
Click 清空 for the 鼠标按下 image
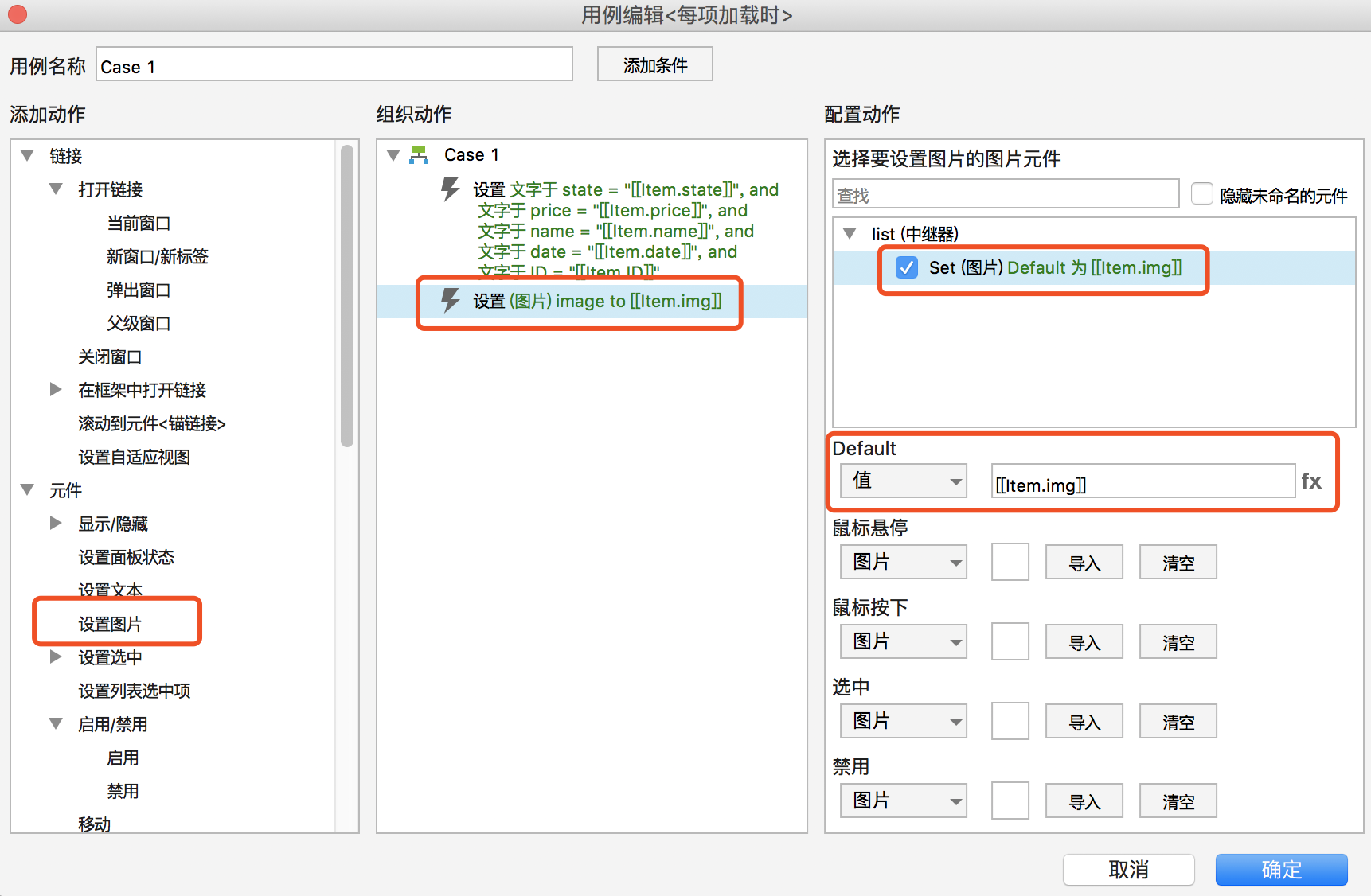coord(1178,642)
